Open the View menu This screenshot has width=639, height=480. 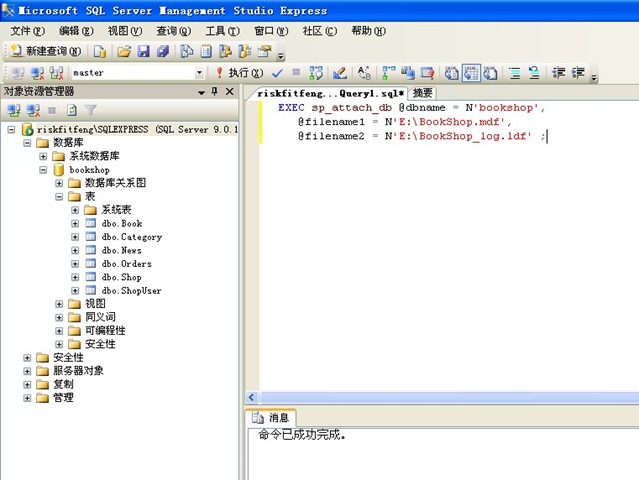pos(125,31)
